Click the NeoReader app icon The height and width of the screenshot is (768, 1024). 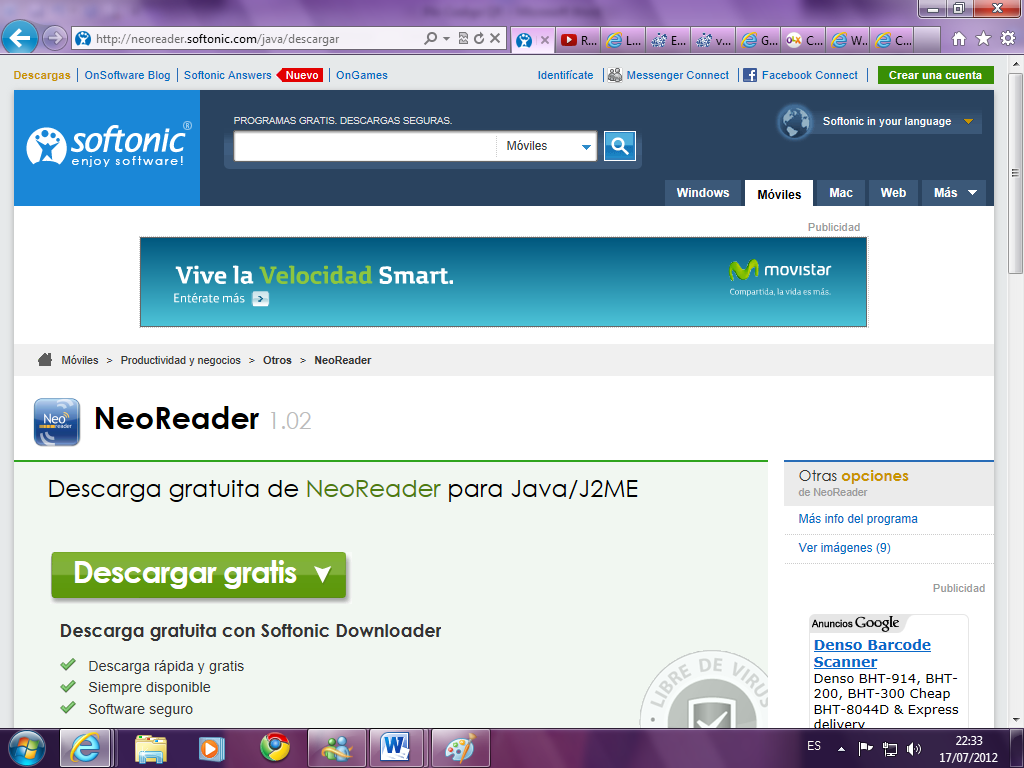click(57, 421)
